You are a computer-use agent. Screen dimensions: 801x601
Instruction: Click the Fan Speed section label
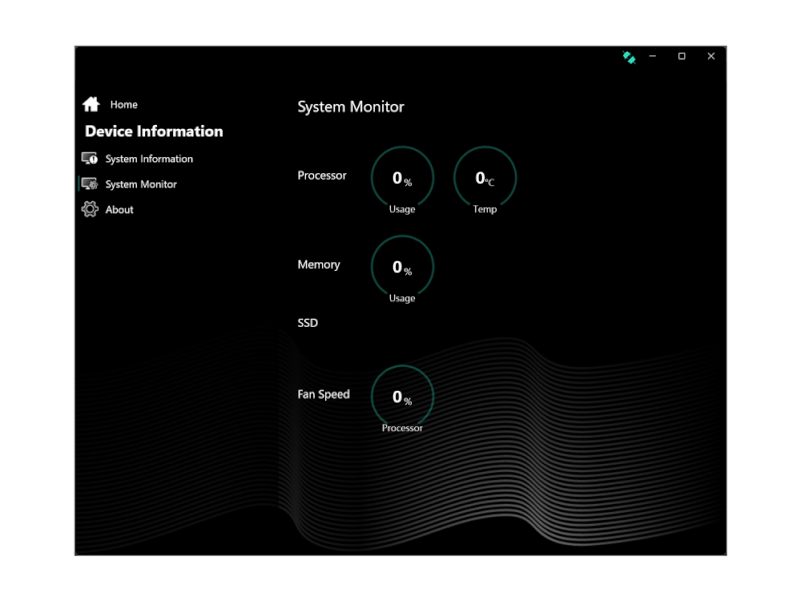pyautogui.click(x=324, y=394)
